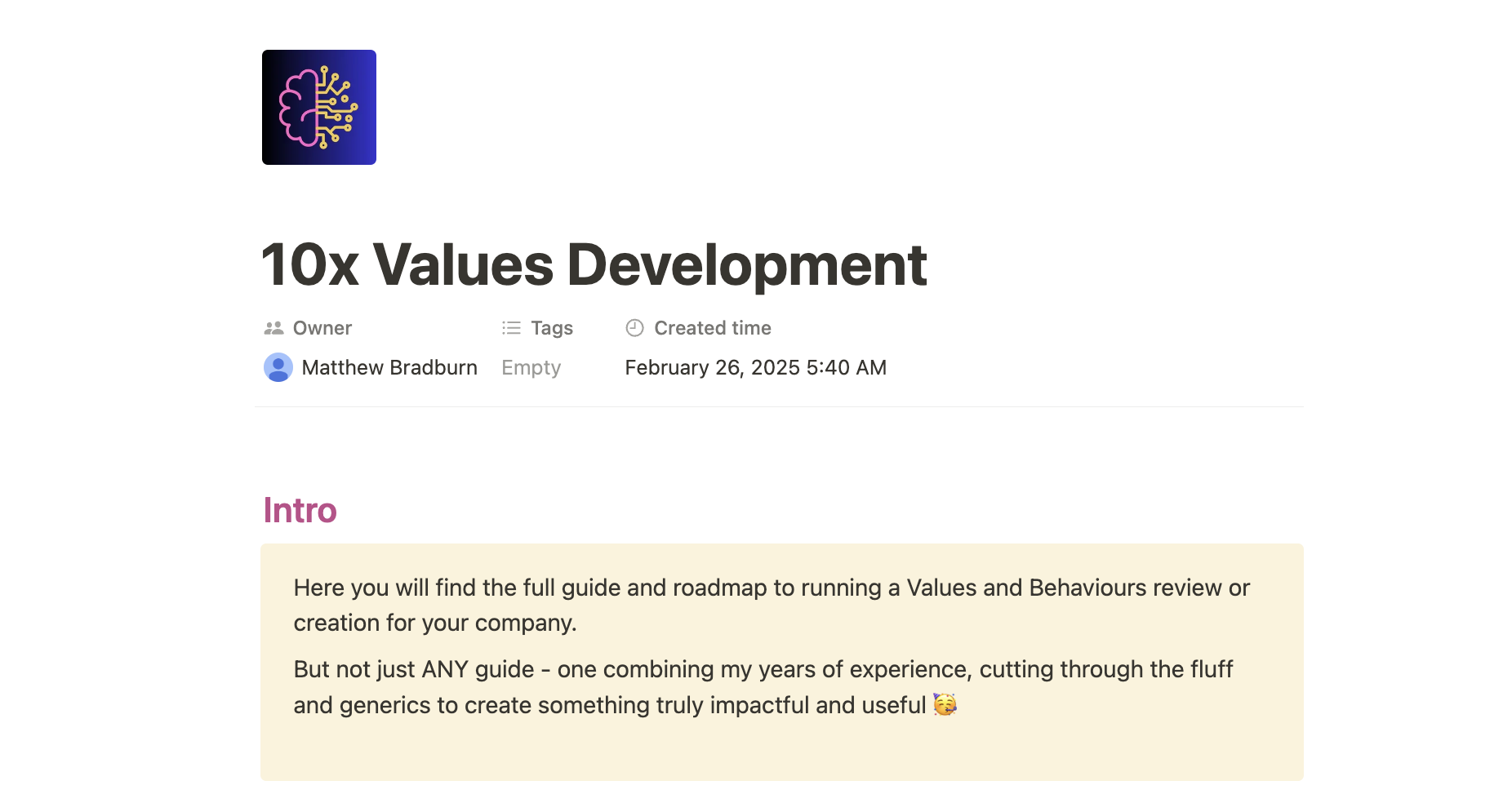Click the Empty tags field

click(x=531, y=368)
